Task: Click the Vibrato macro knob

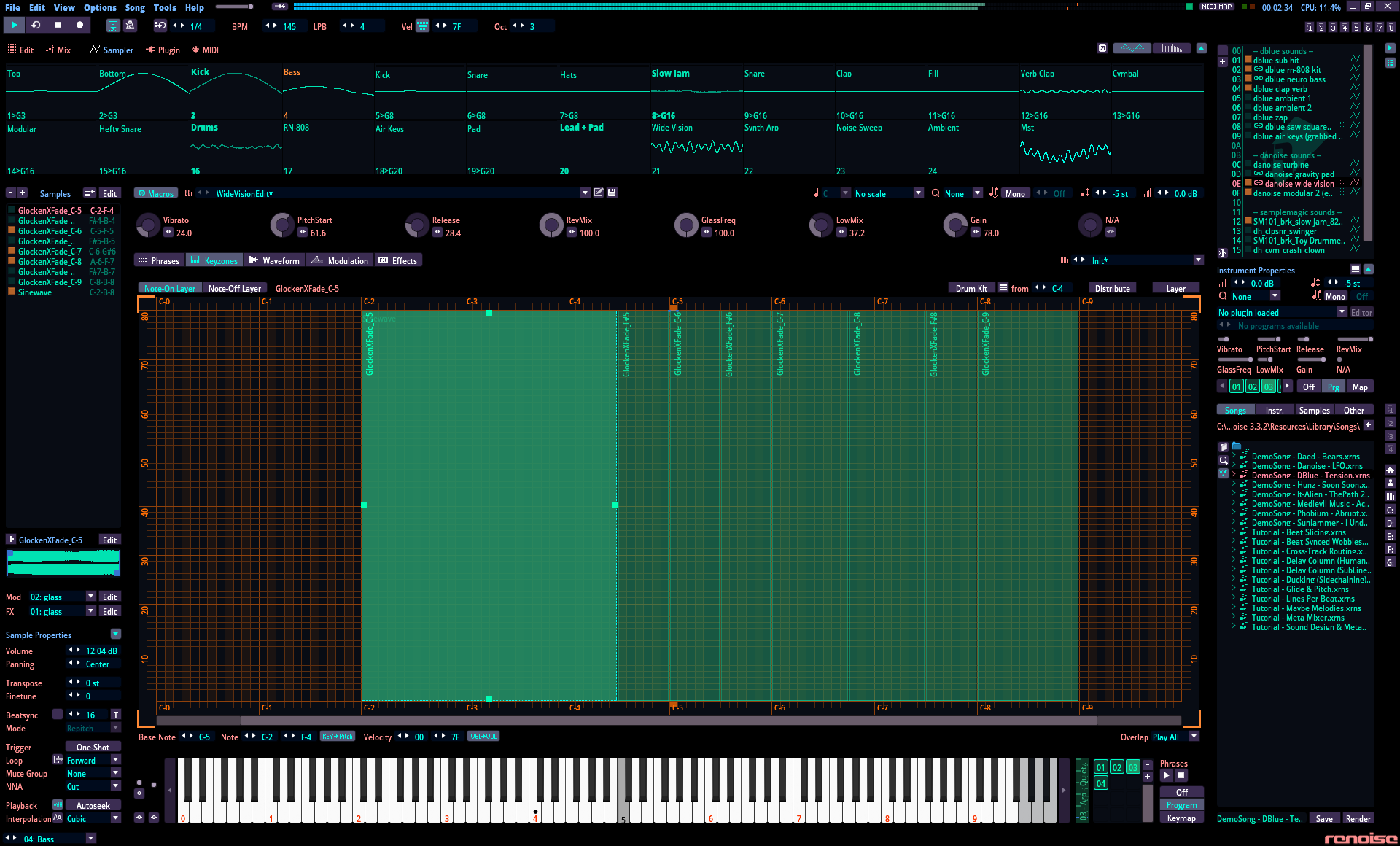Action: point(148,225)
